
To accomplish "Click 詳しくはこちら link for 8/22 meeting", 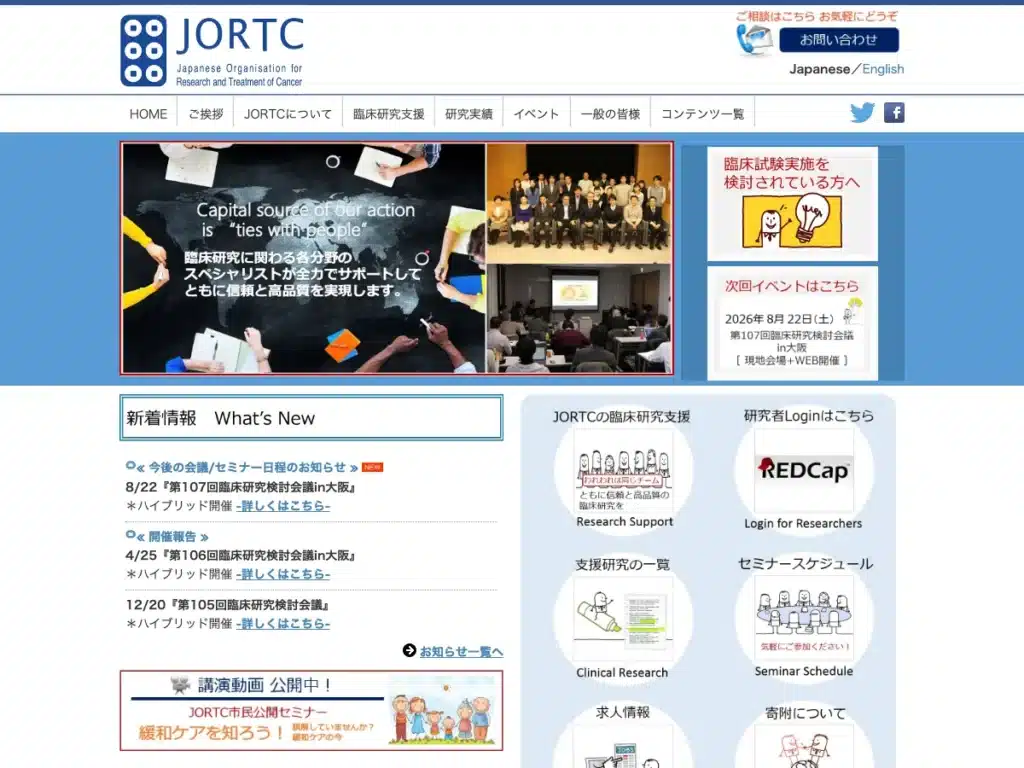I will (x=283, y=505).
